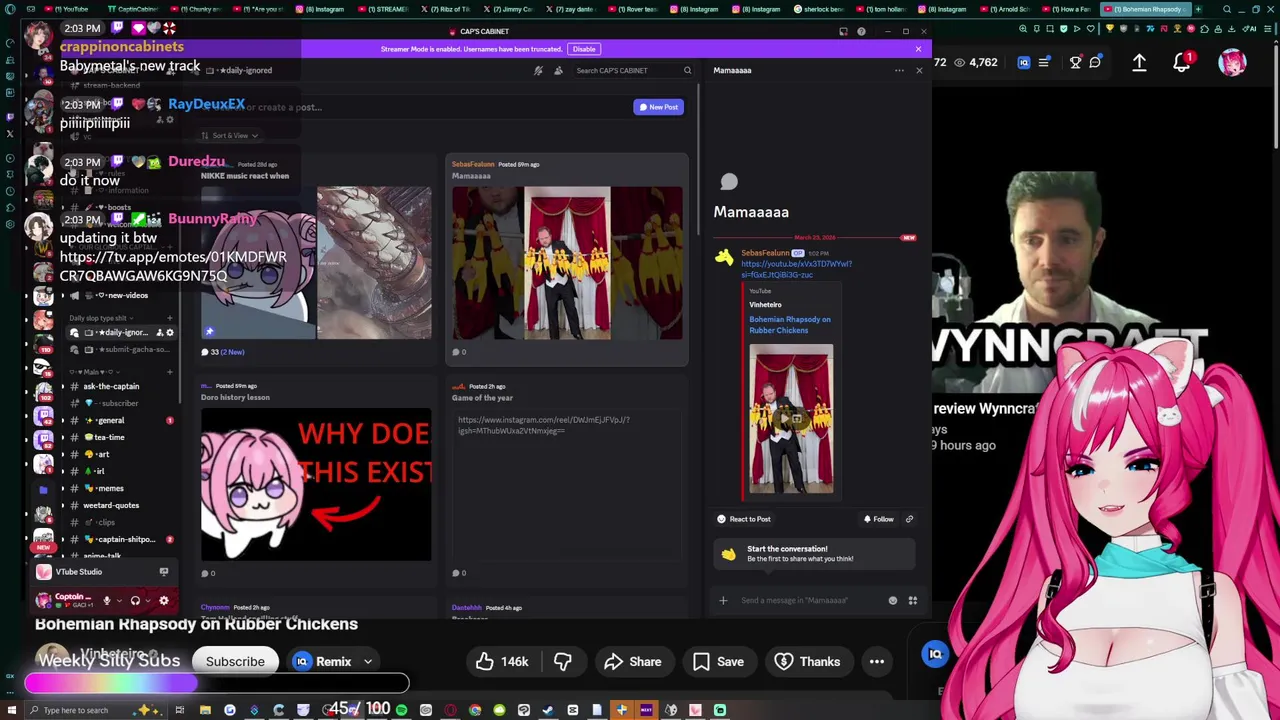
Task: Share the YouTube video
Action: 634,661
